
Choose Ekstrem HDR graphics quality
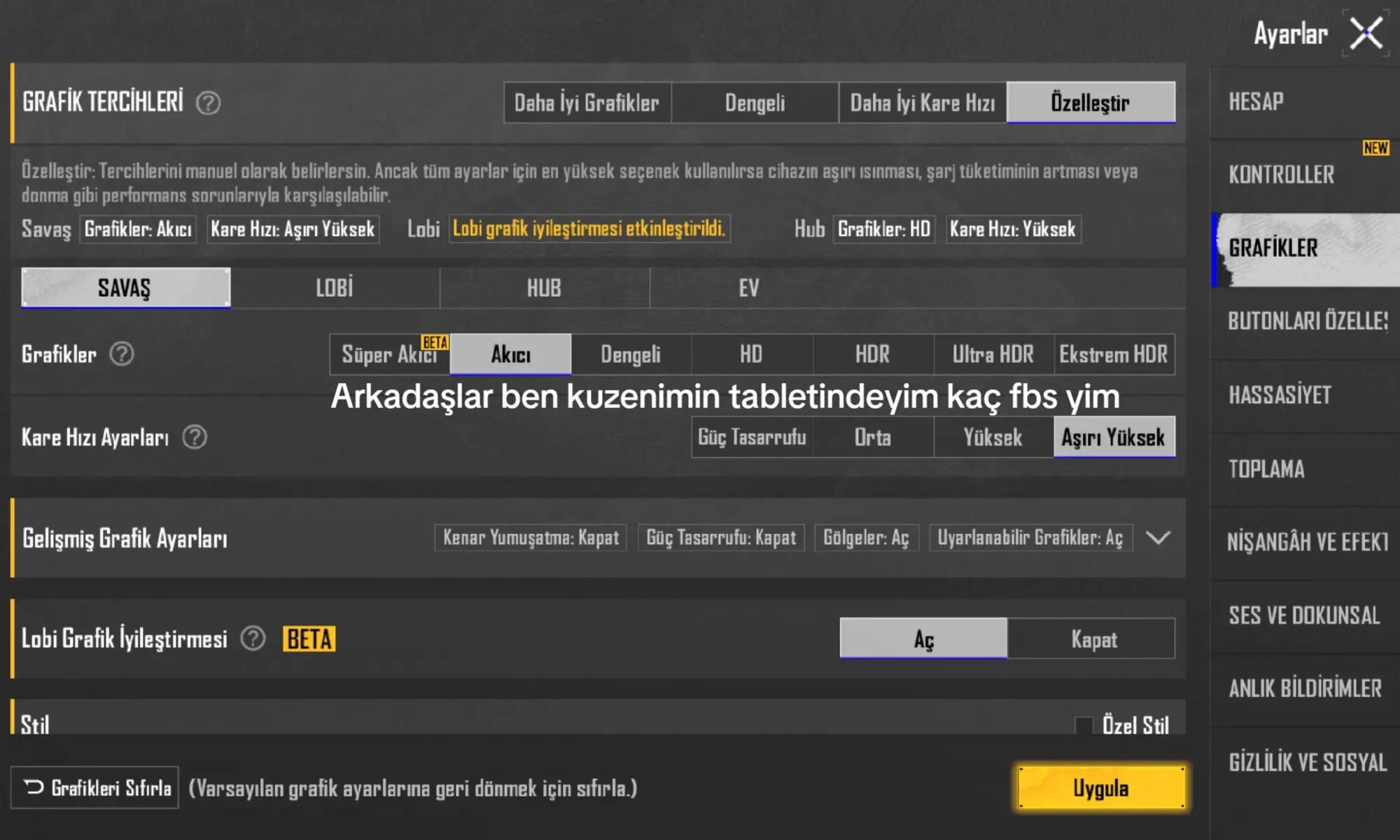click(x=1114, y=354)
